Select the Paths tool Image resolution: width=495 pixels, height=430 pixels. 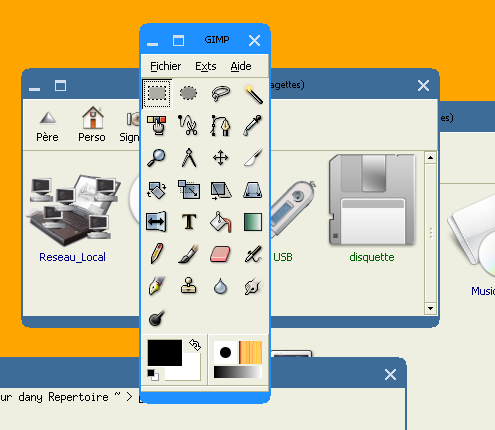[221, 125]
